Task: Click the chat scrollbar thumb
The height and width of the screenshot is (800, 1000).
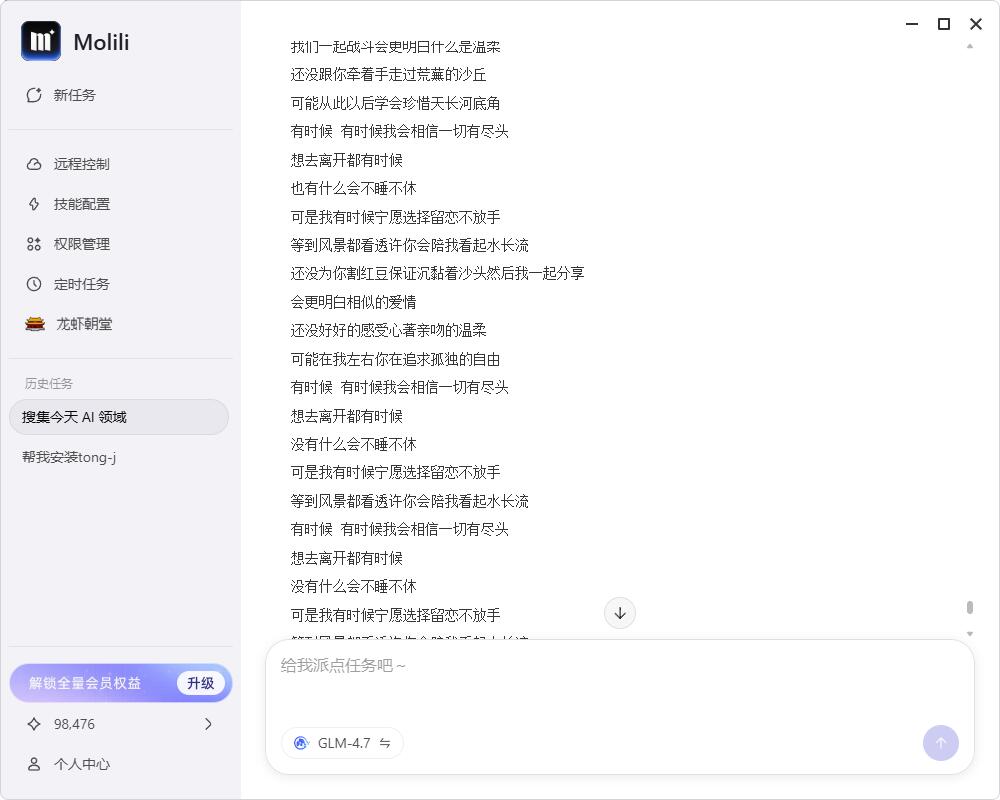Action: click(969, 607)
